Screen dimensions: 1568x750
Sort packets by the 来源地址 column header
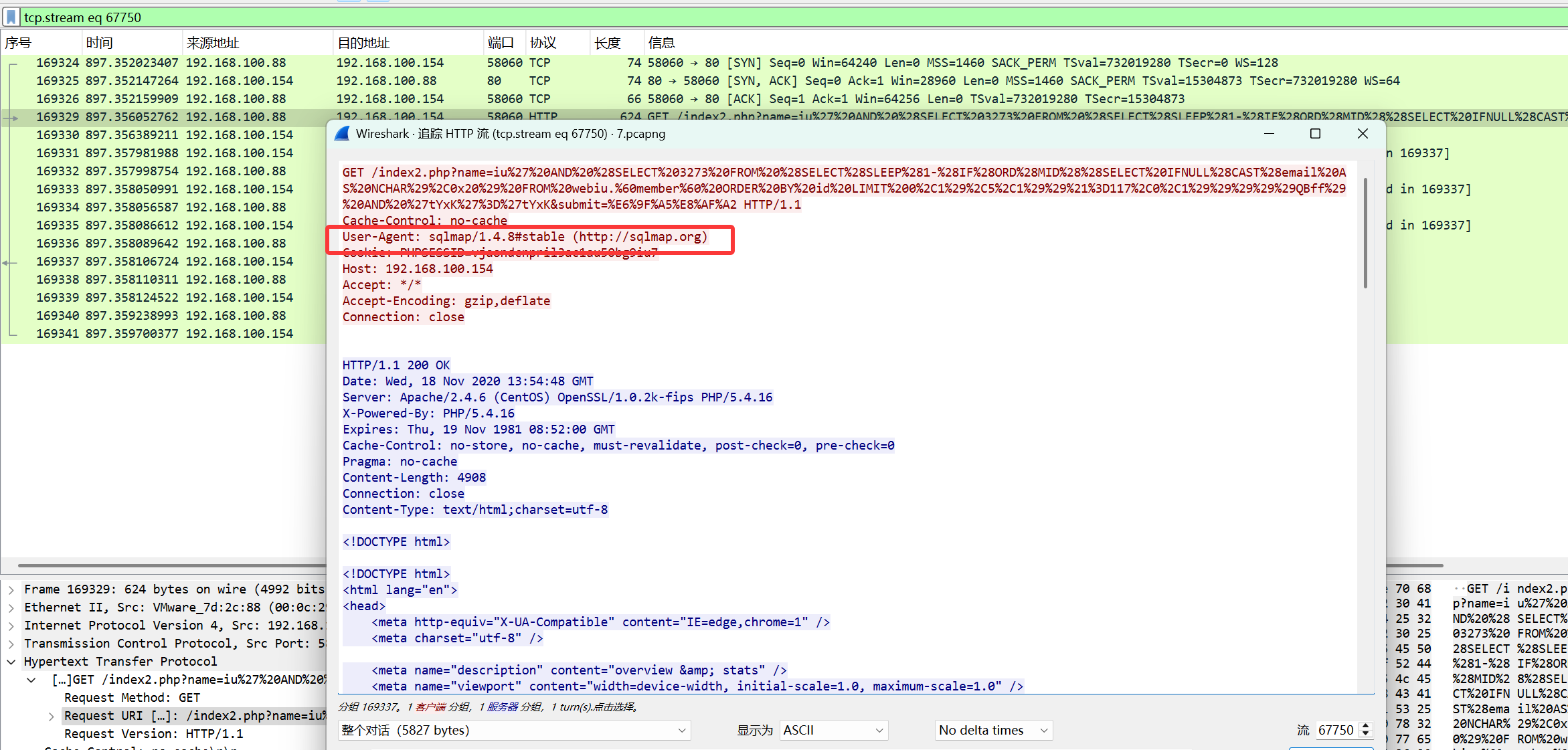213,43
